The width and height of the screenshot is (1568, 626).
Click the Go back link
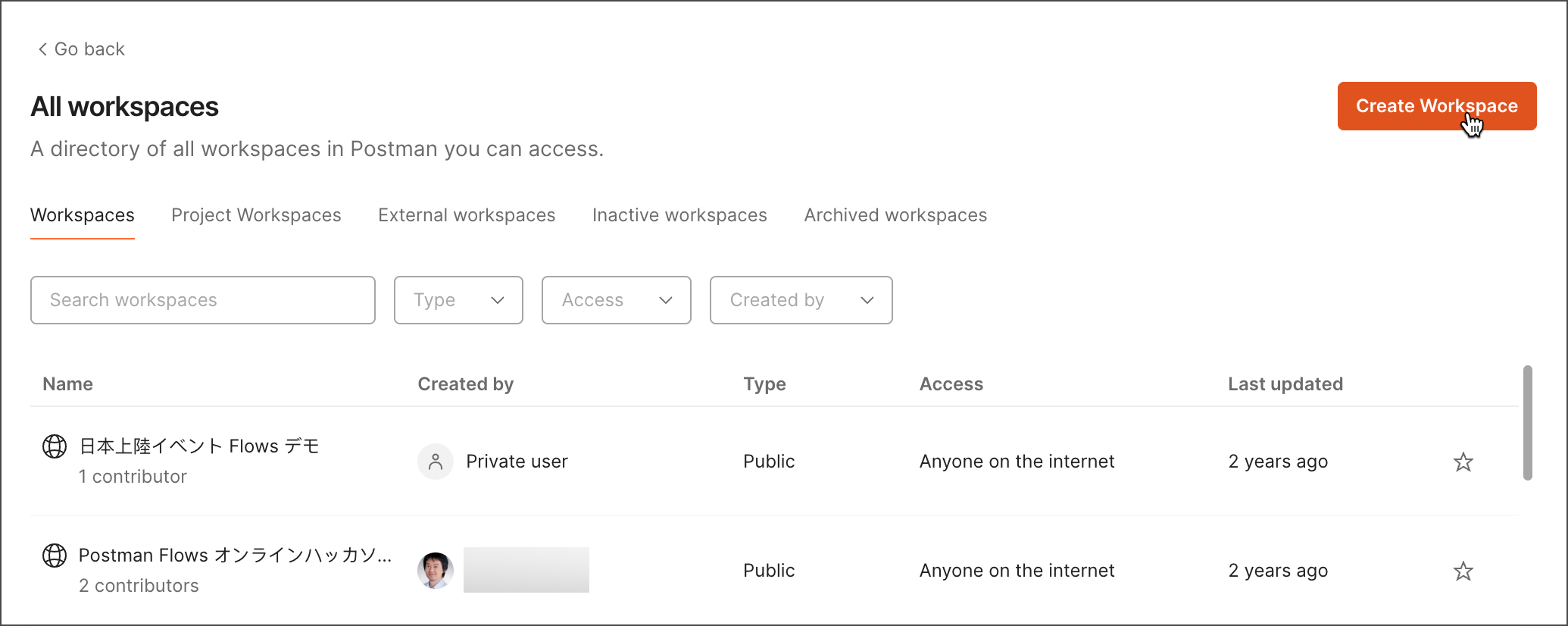pyautogui.click(x=81, y=49)
